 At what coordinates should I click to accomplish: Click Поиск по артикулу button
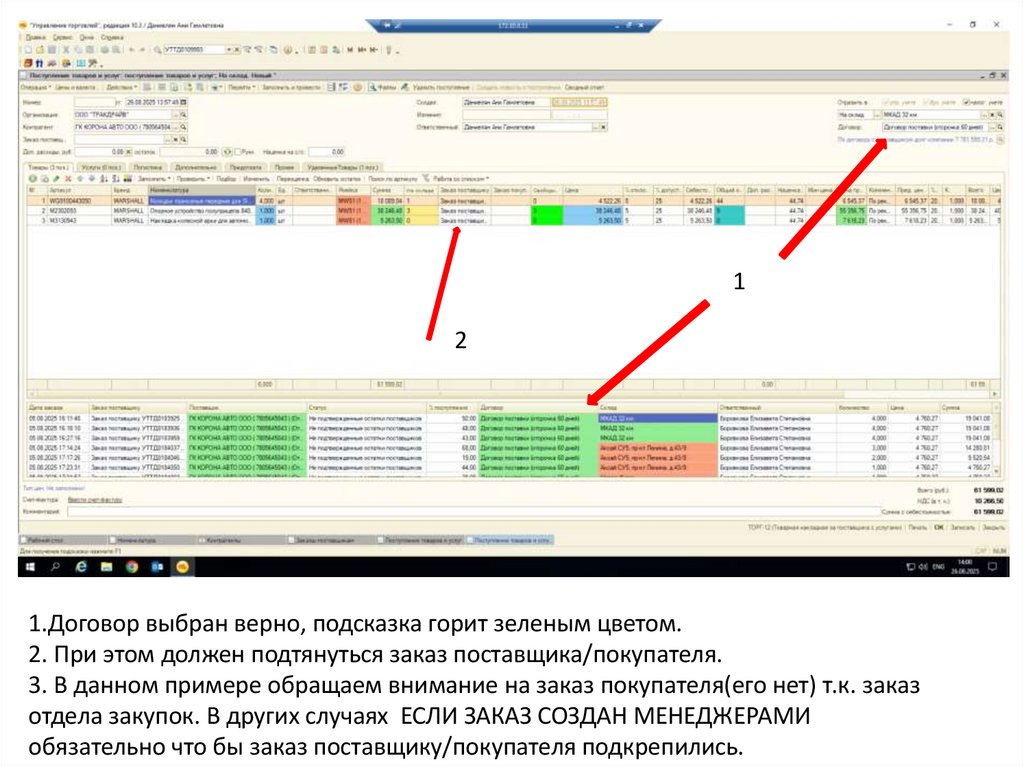click(x=392, y=178)
